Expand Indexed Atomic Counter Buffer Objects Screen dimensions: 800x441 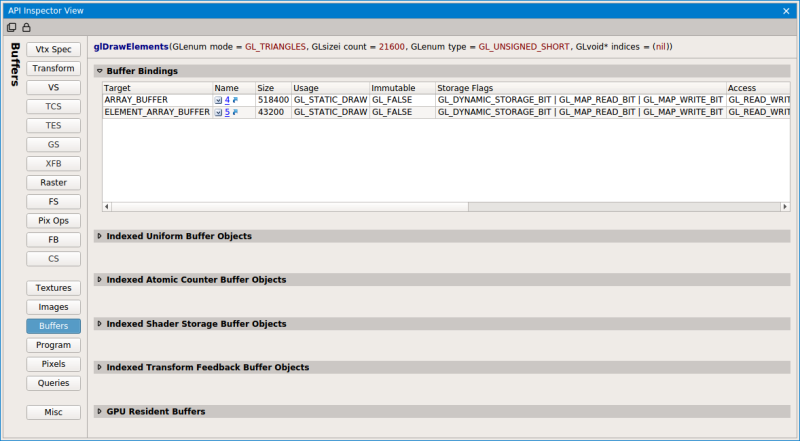click(99, 280)
